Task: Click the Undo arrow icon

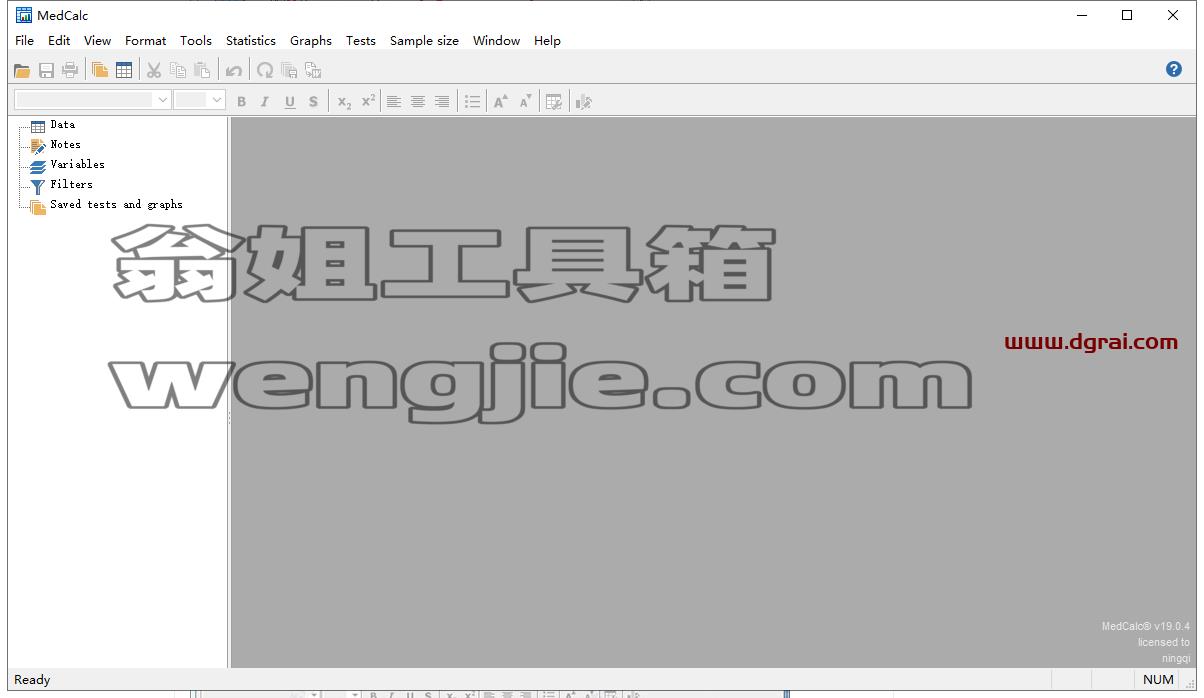Action: tap(233, 70)
